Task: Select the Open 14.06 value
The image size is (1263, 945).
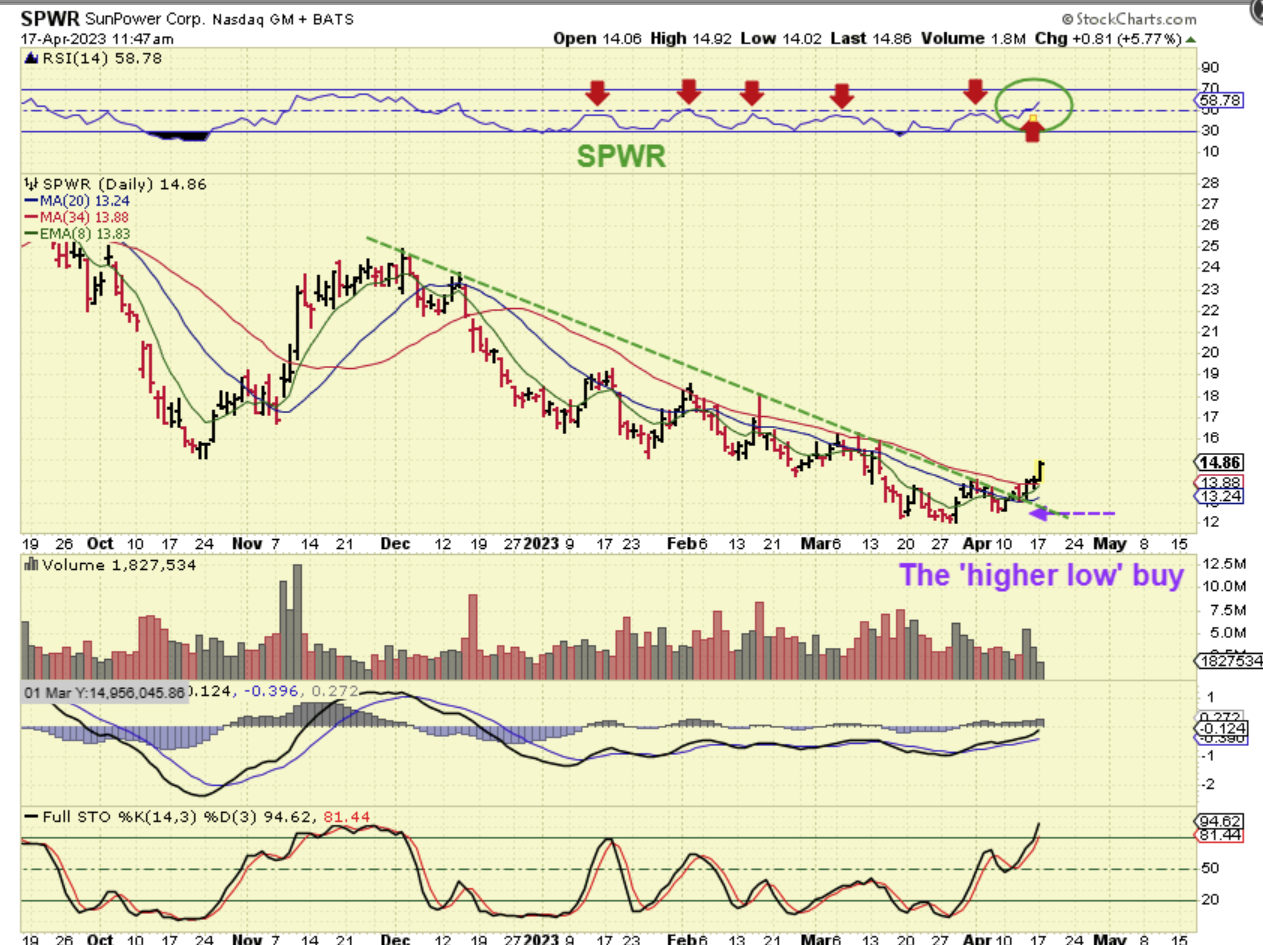Action: coord(599,39)
